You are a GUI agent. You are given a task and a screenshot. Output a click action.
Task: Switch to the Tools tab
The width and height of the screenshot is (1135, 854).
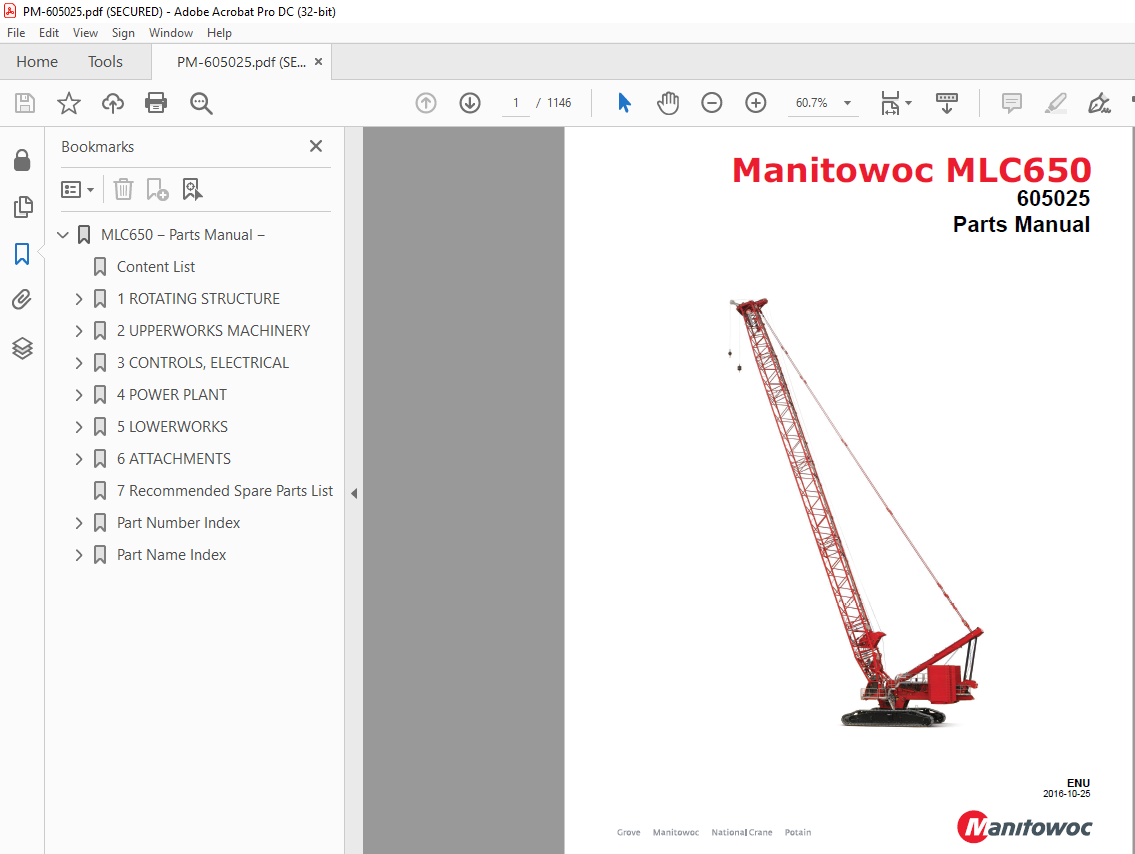tap(105, 62)
